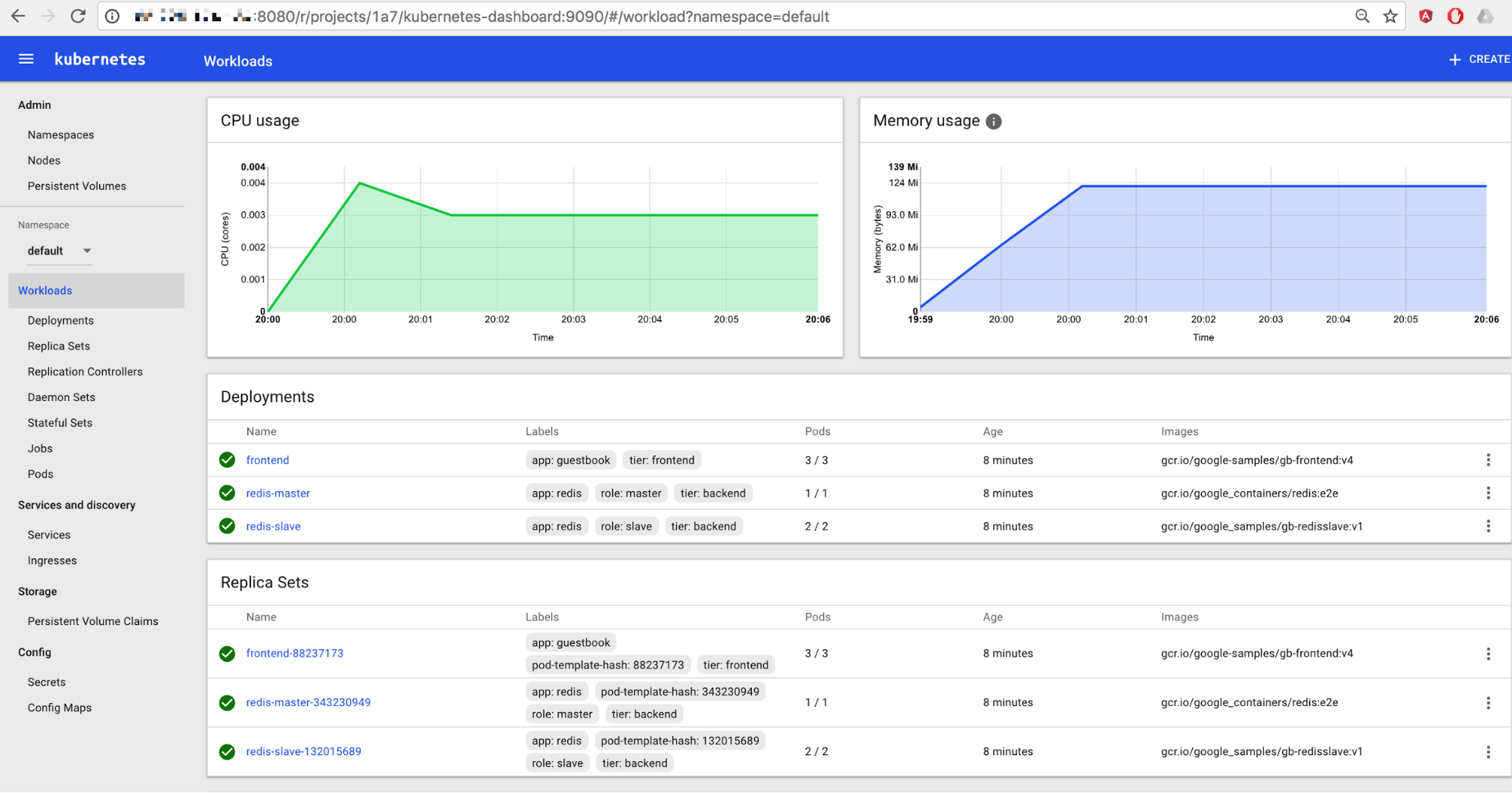
Task: Open Secrets in sidebar
Action: (46, 682)
